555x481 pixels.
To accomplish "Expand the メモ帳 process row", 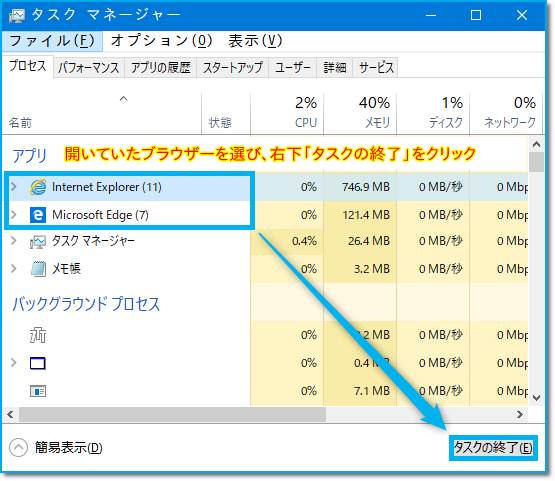I will pyautogui.click(x=14, y=269).
